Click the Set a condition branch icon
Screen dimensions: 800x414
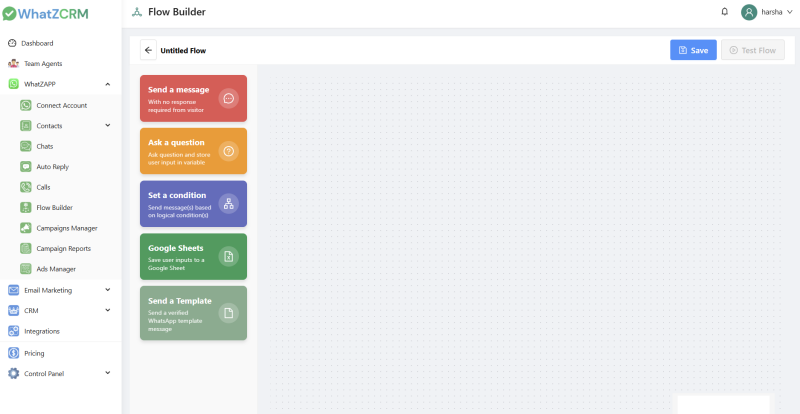pos(228,204)
